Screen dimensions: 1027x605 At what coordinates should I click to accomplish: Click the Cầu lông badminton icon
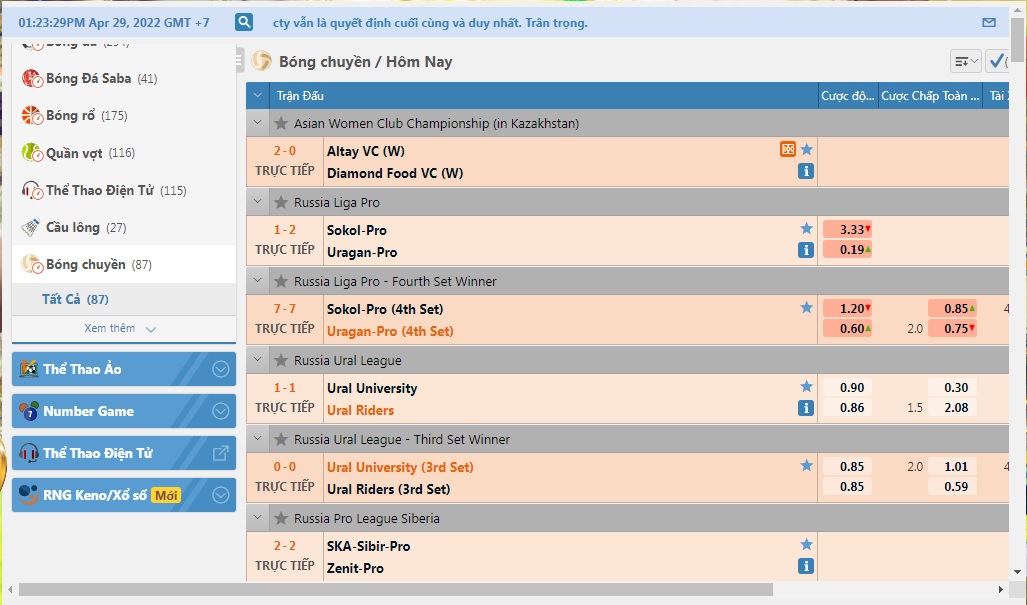tap(32, 228)
